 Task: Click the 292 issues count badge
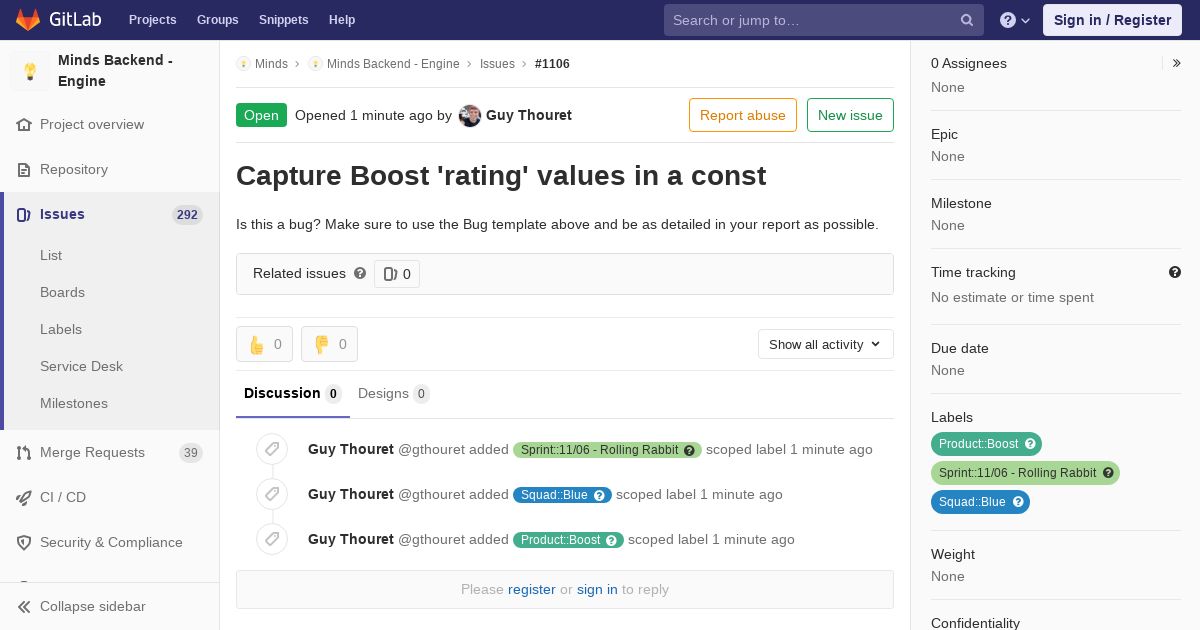pyautogui.click(x=187, y=215)
